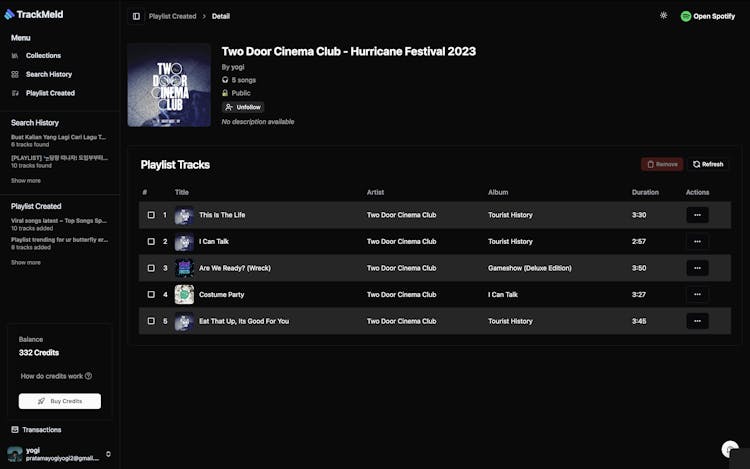Image resolution: width=750 pixels, height=469 pixels.
Task: Select checkbox for This Is The Life
Action: (x=151, y=215)
